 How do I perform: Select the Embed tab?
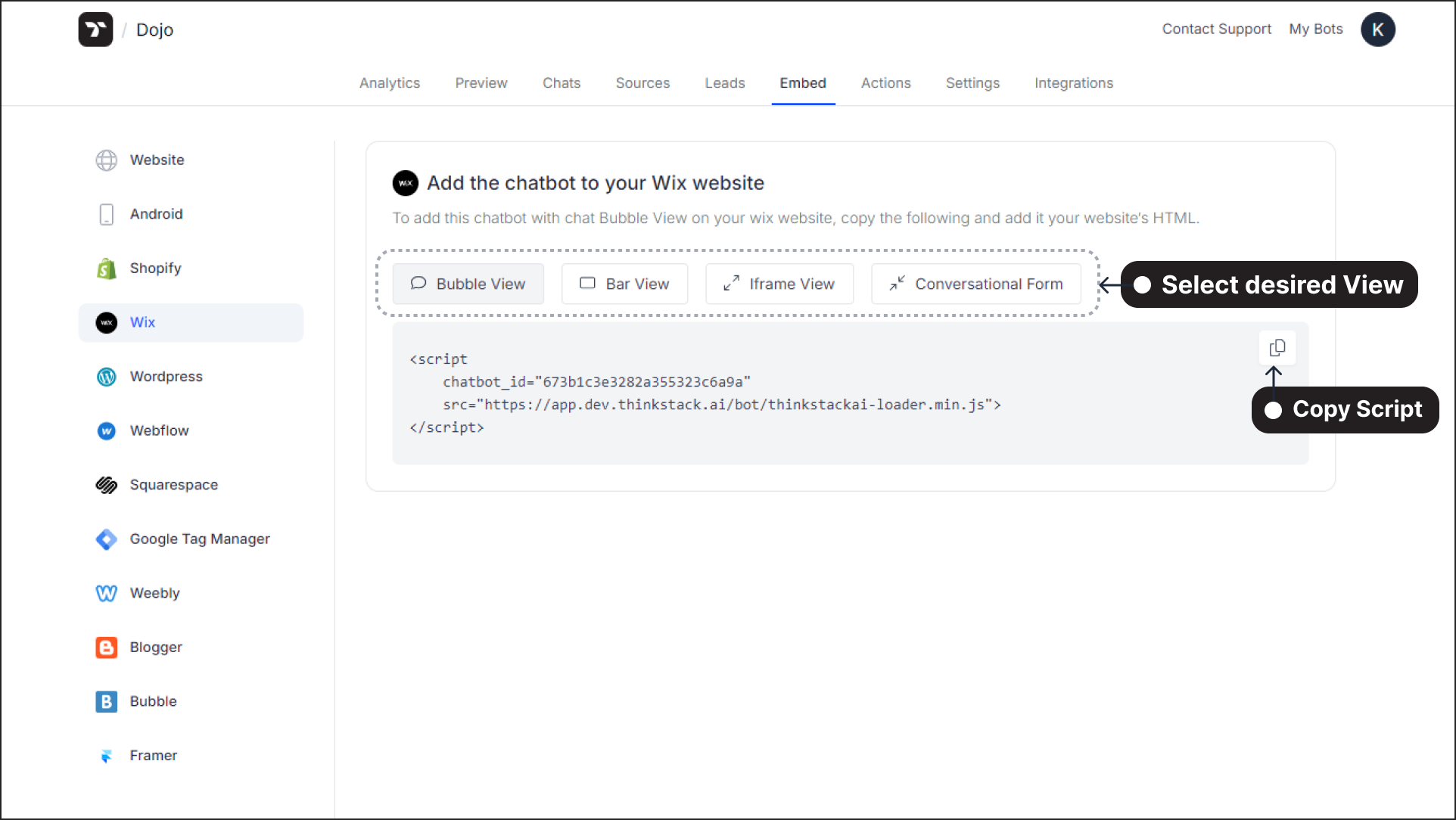(803, 83)
